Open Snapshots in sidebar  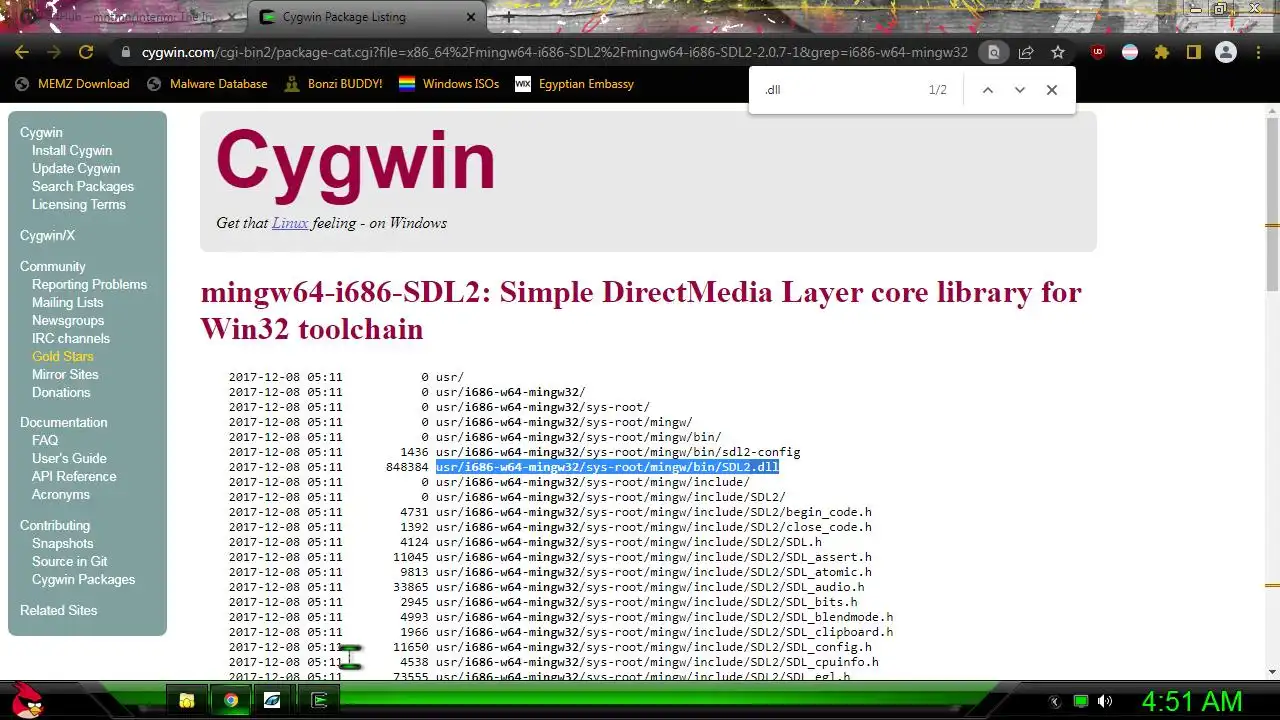point(63,543)
